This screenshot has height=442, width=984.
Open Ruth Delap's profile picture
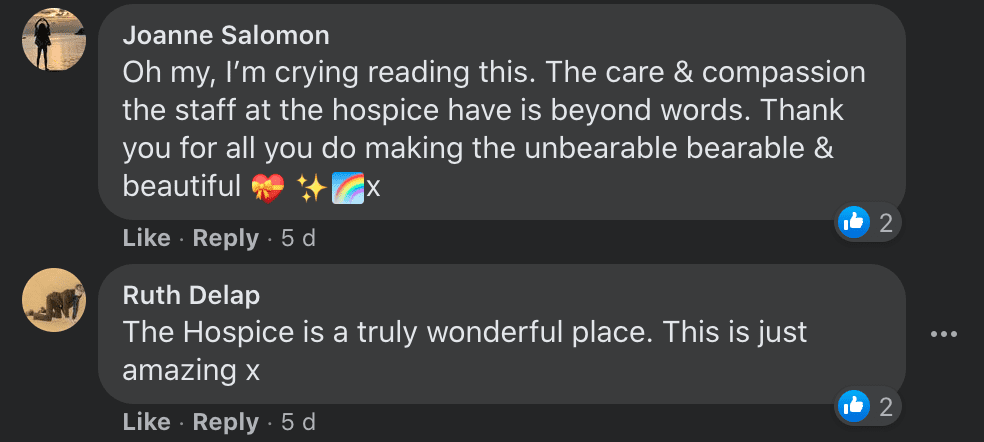coord(54,299)
